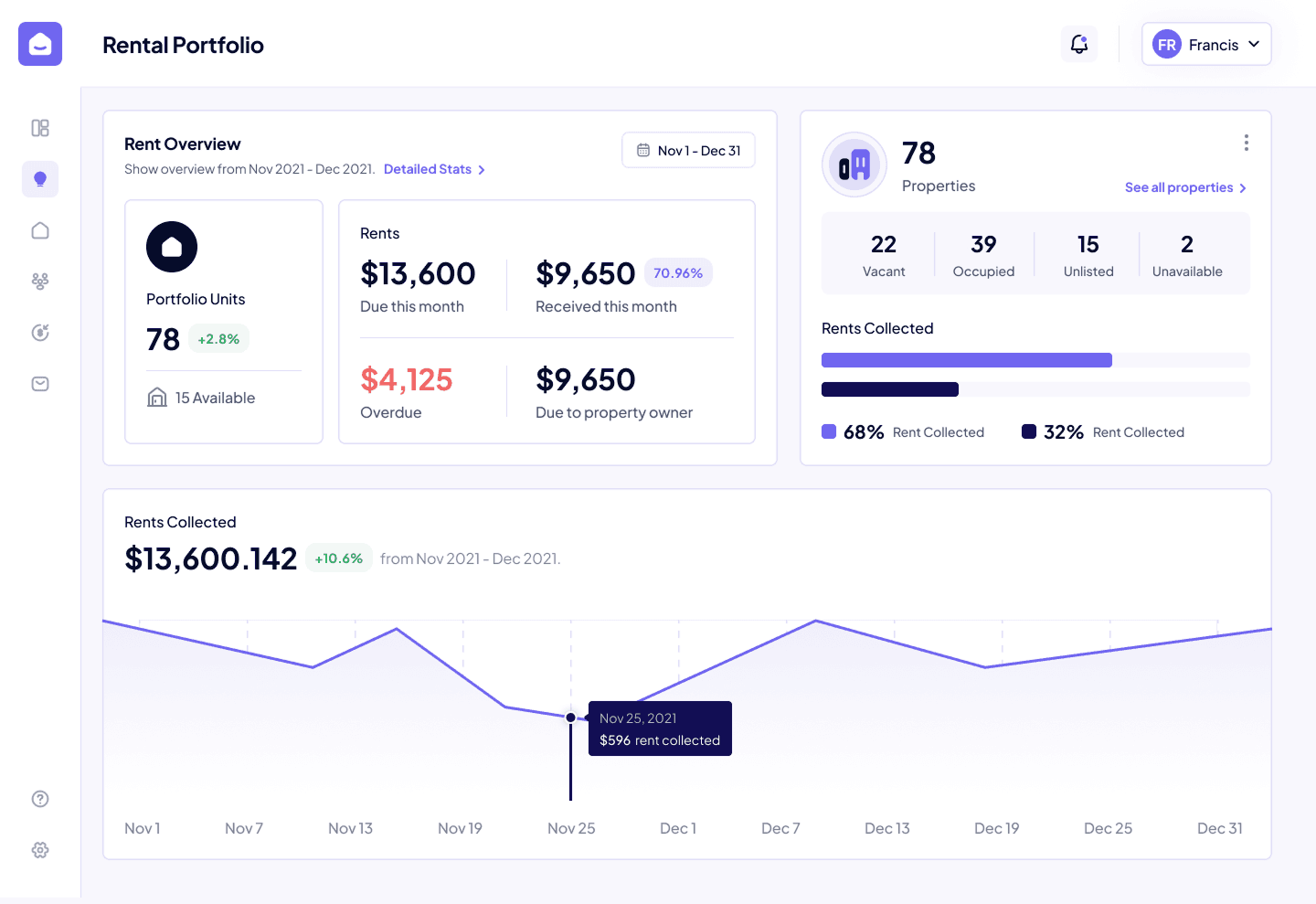Open the help question mark icon
The height and width of the screenshot is (904, 1316).
pyautogui.click(x=40, y=799)
